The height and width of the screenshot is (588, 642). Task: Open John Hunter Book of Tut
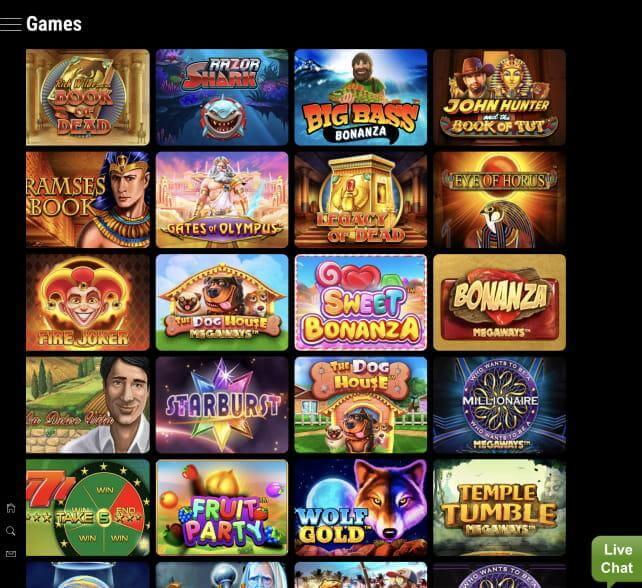(x=500, y=97)
